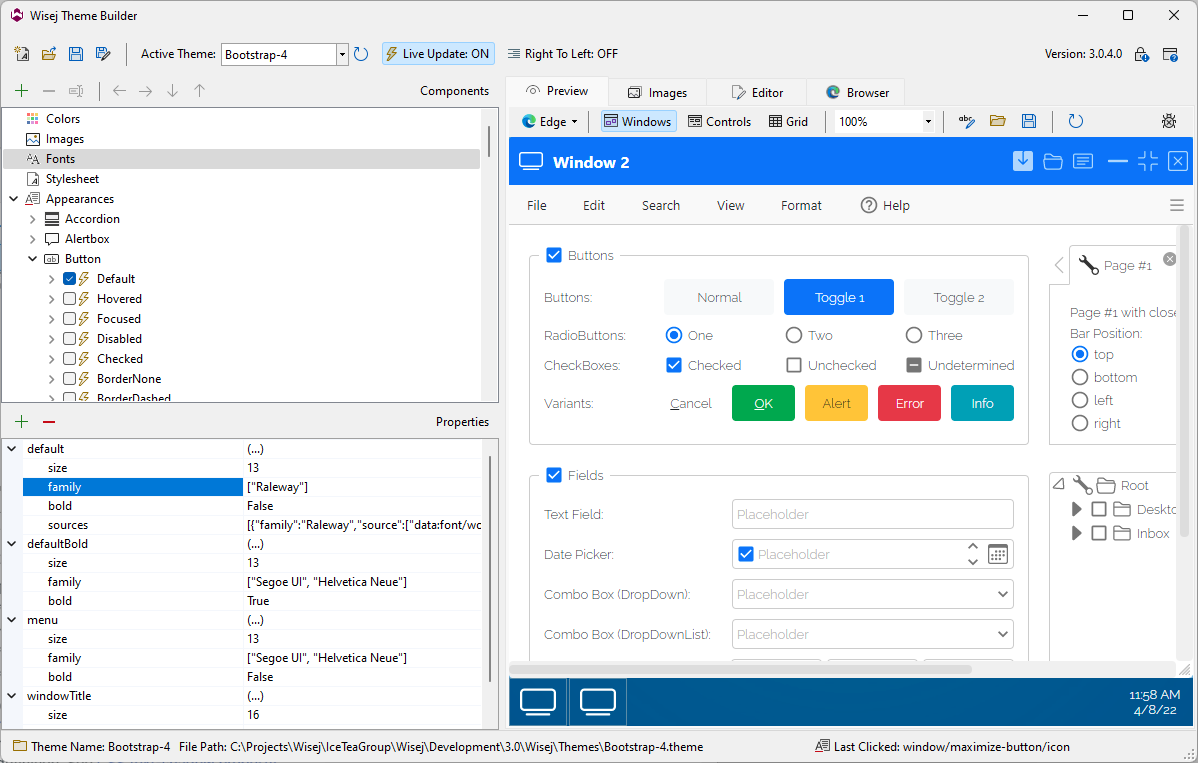Move component down with down arrow
This screenshot has height=763, width=1198.
click(173, 91)
